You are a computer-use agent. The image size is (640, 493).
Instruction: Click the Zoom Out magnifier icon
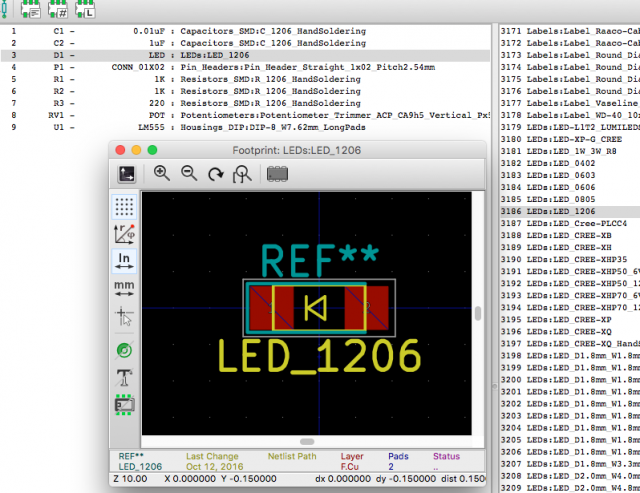tap(189, 173)
